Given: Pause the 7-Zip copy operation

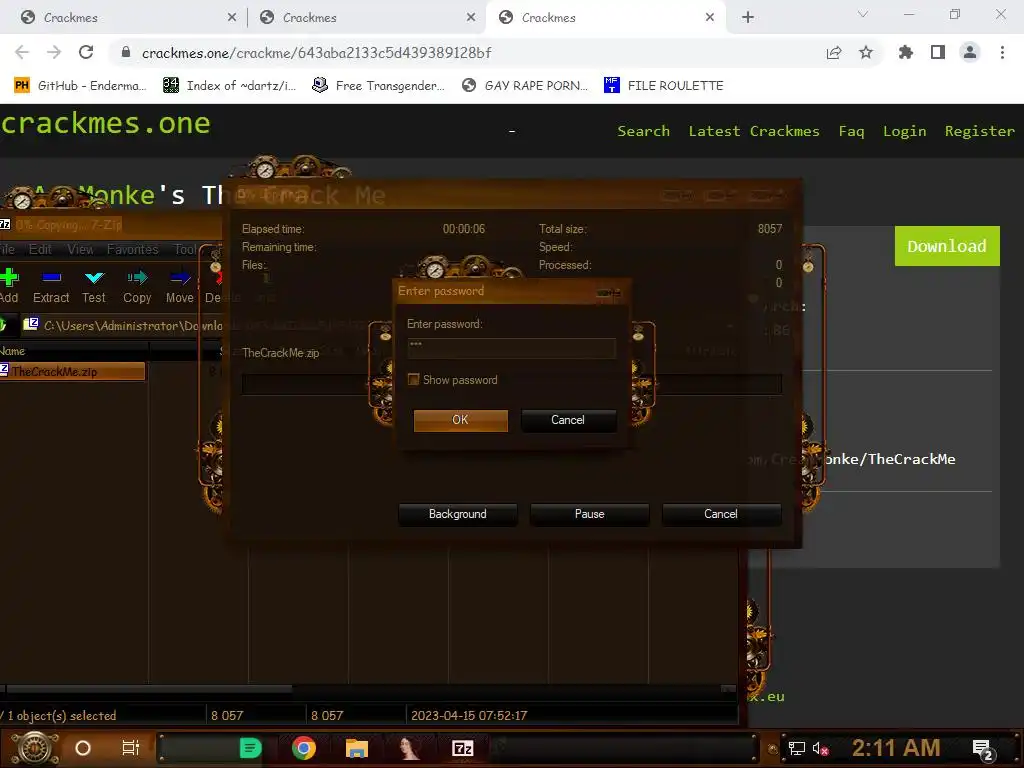Looking at the screenshot, I should (x=590, y=514).
